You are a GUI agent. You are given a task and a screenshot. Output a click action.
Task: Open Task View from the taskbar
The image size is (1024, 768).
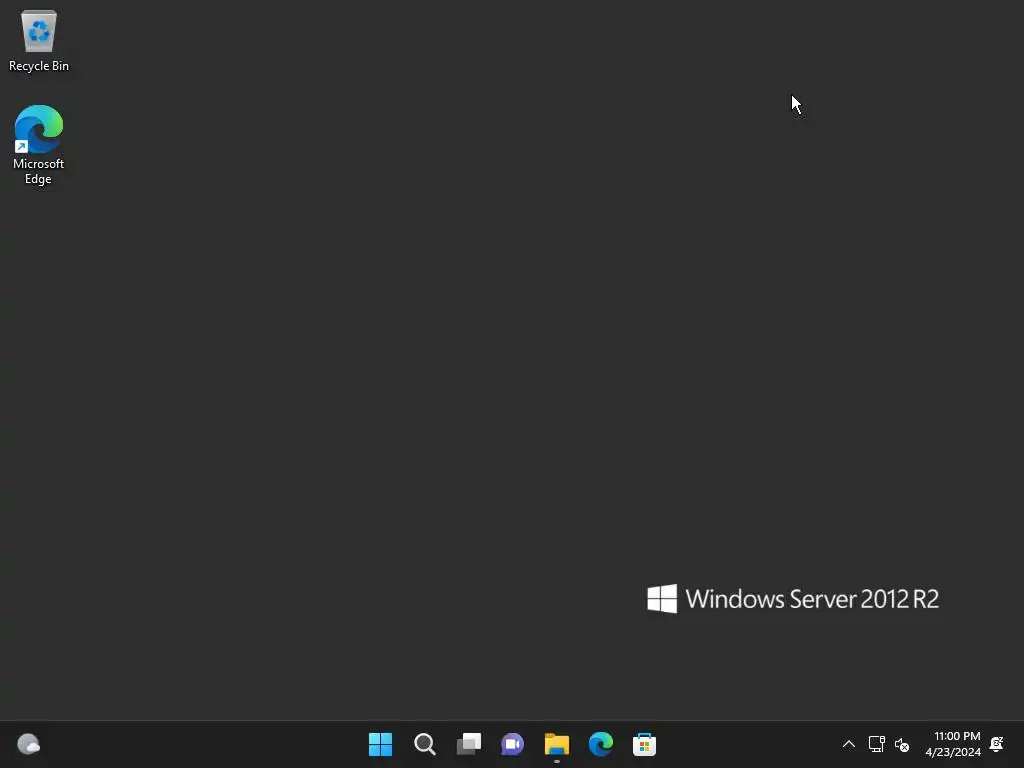click(x=469, y=744)
